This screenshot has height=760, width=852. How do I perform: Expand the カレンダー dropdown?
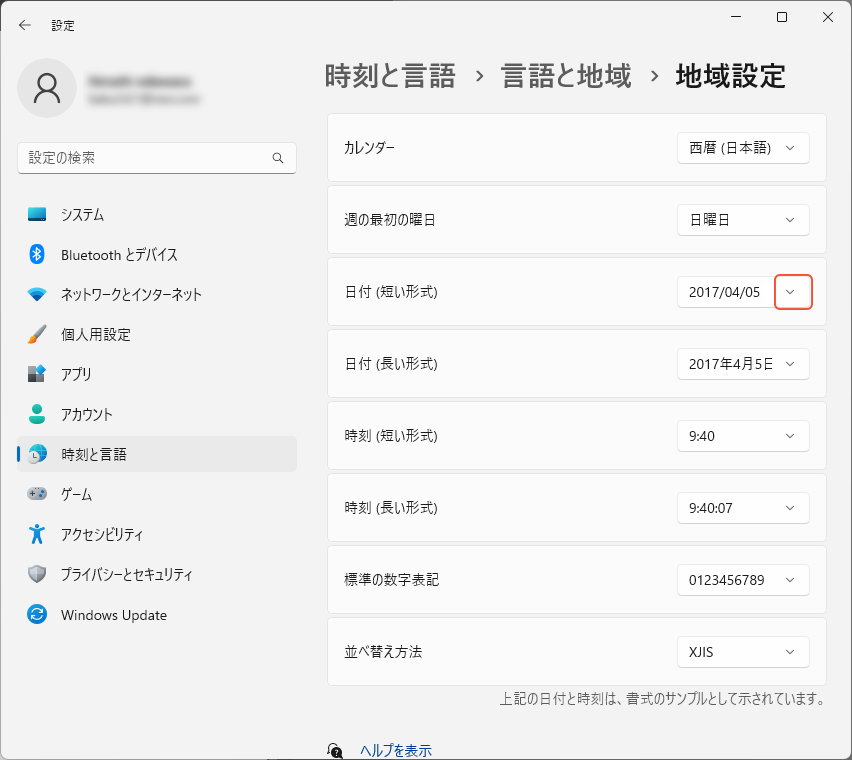pyautogui.click(x=742, y=148)
